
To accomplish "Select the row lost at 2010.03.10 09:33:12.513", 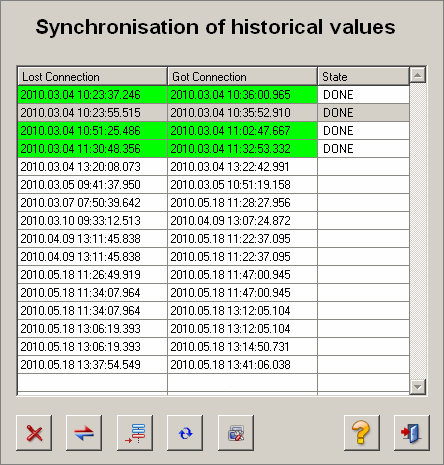I will 213,221.
